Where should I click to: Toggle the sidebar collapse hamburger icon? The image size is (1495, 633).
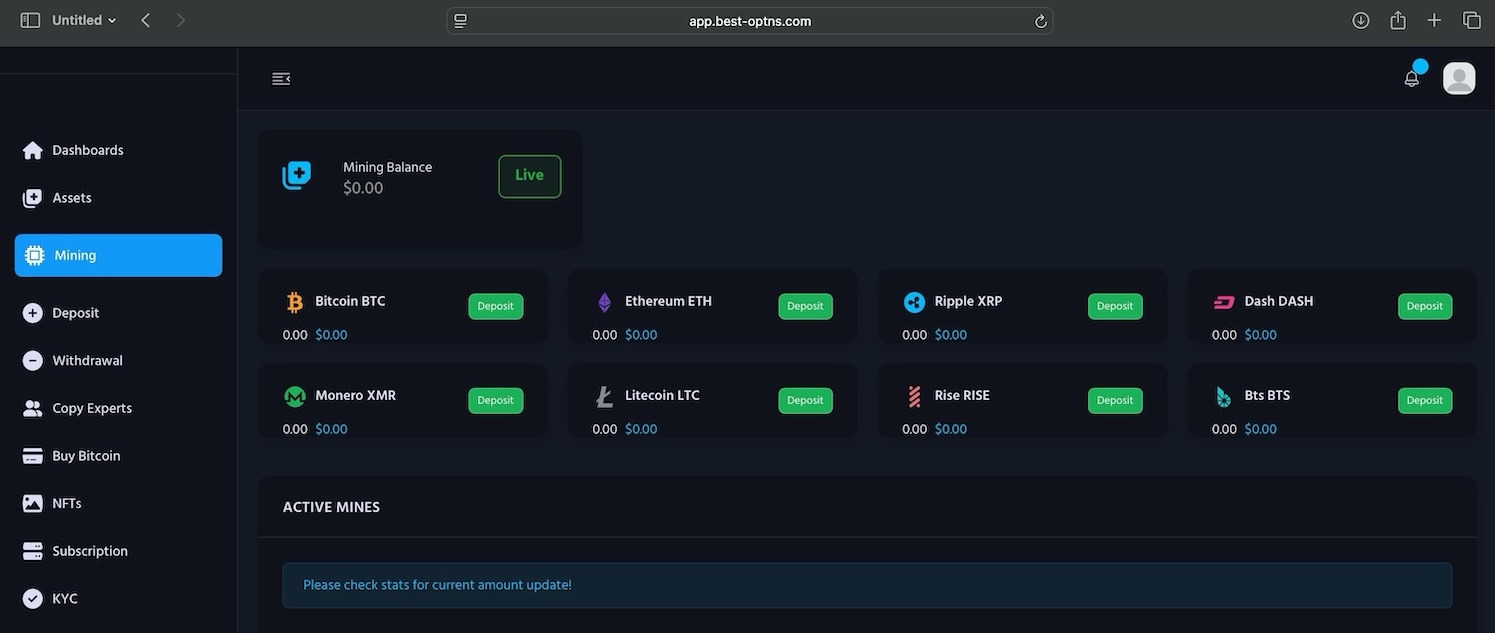point(281,79)
